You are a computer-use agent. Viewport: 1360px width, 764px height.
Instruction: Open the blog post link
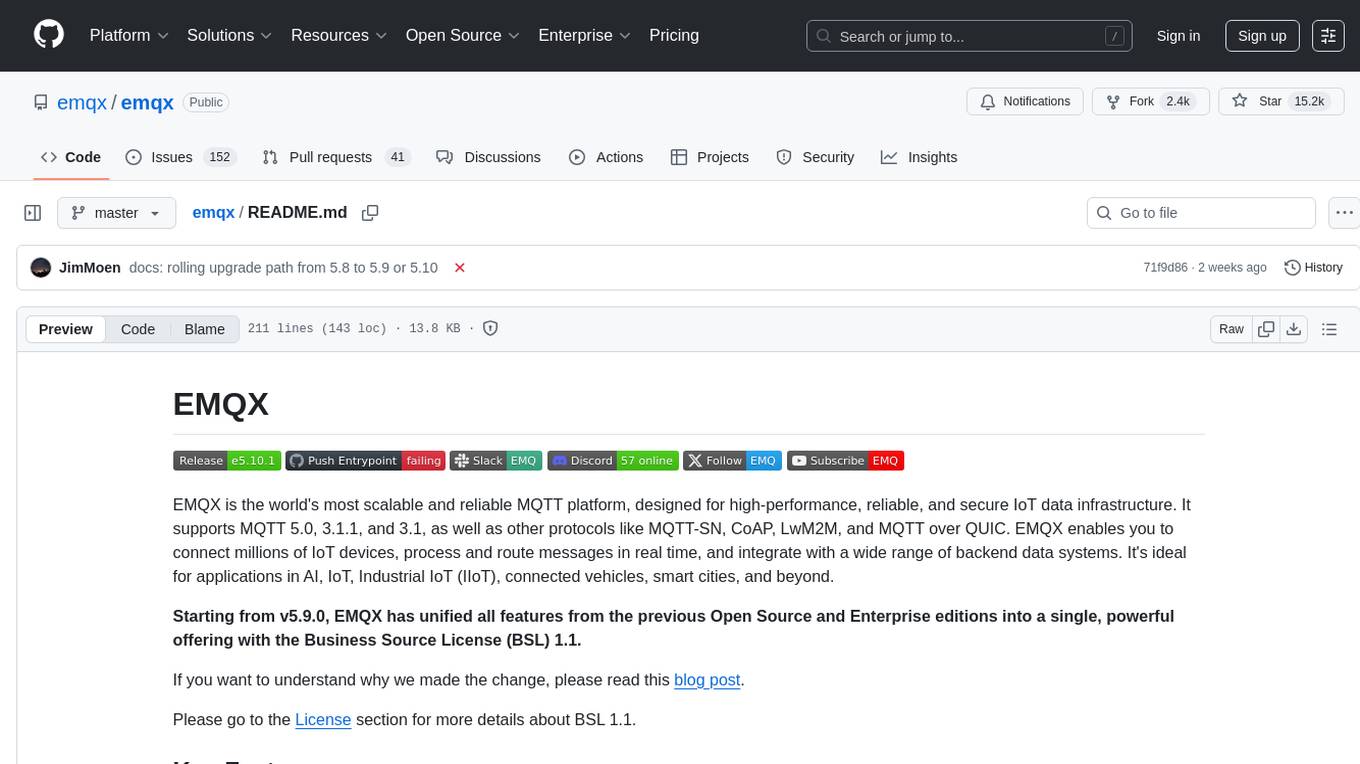pos(707,680)
